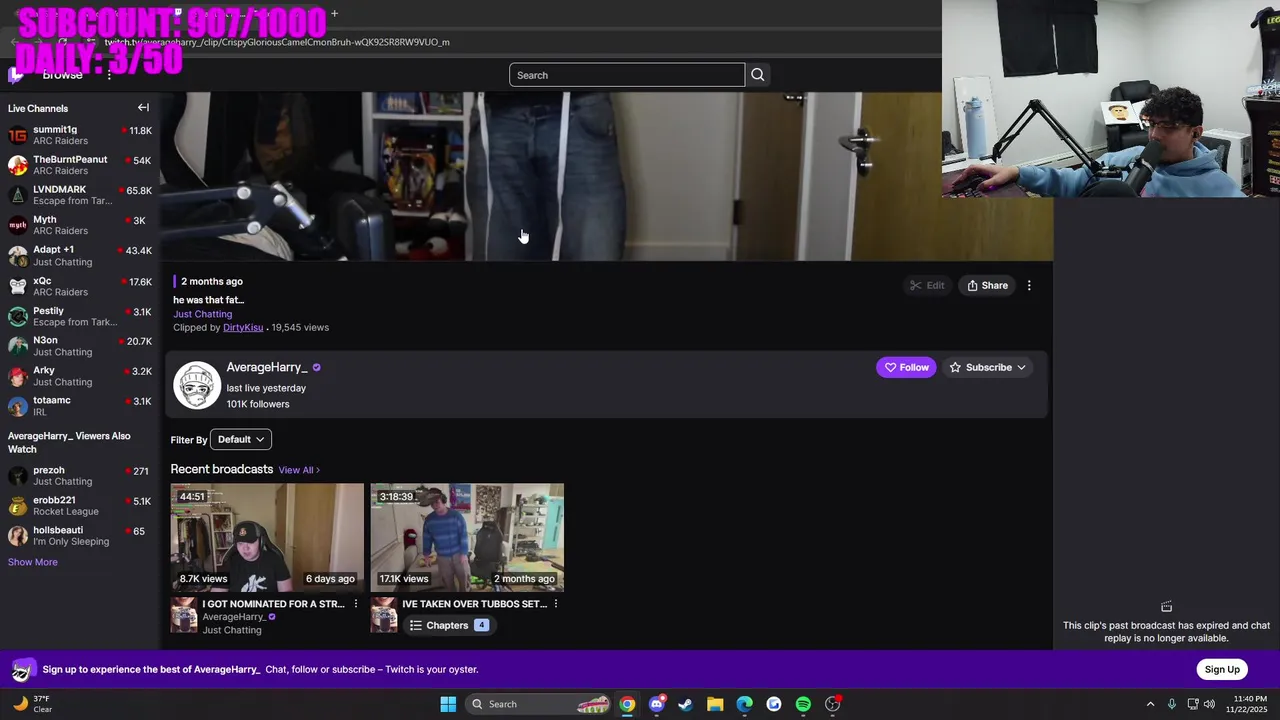Screen dimensions: 1280x720
Task: Open hollsbeauti channel avatar
Action: [17, 536]
